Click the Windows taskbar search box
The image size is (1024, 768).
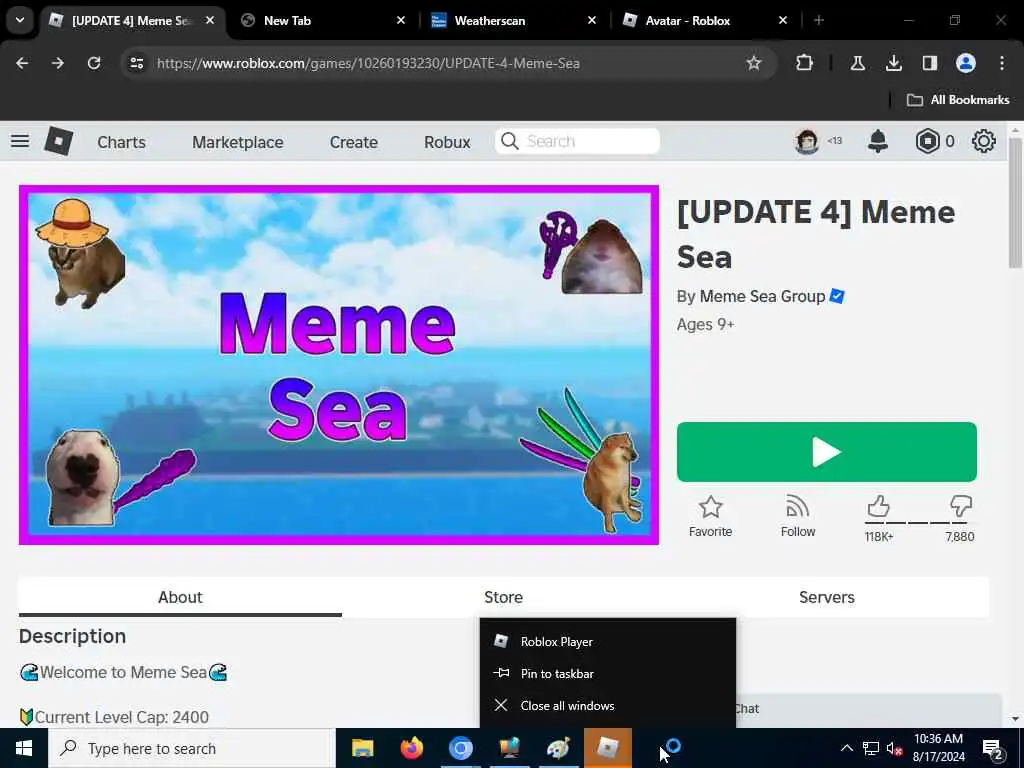[x=191, y=748]
